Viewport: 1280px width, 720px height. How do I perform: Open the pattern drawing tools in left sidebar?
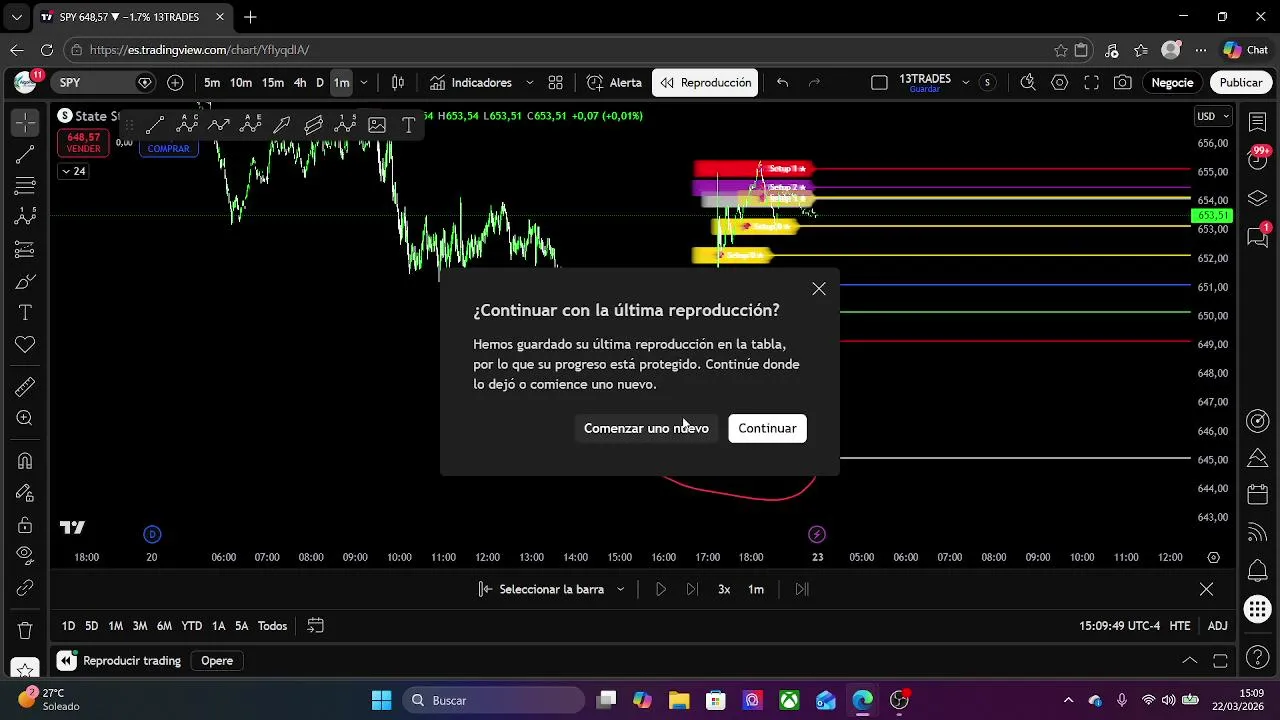tap(25, 217)
